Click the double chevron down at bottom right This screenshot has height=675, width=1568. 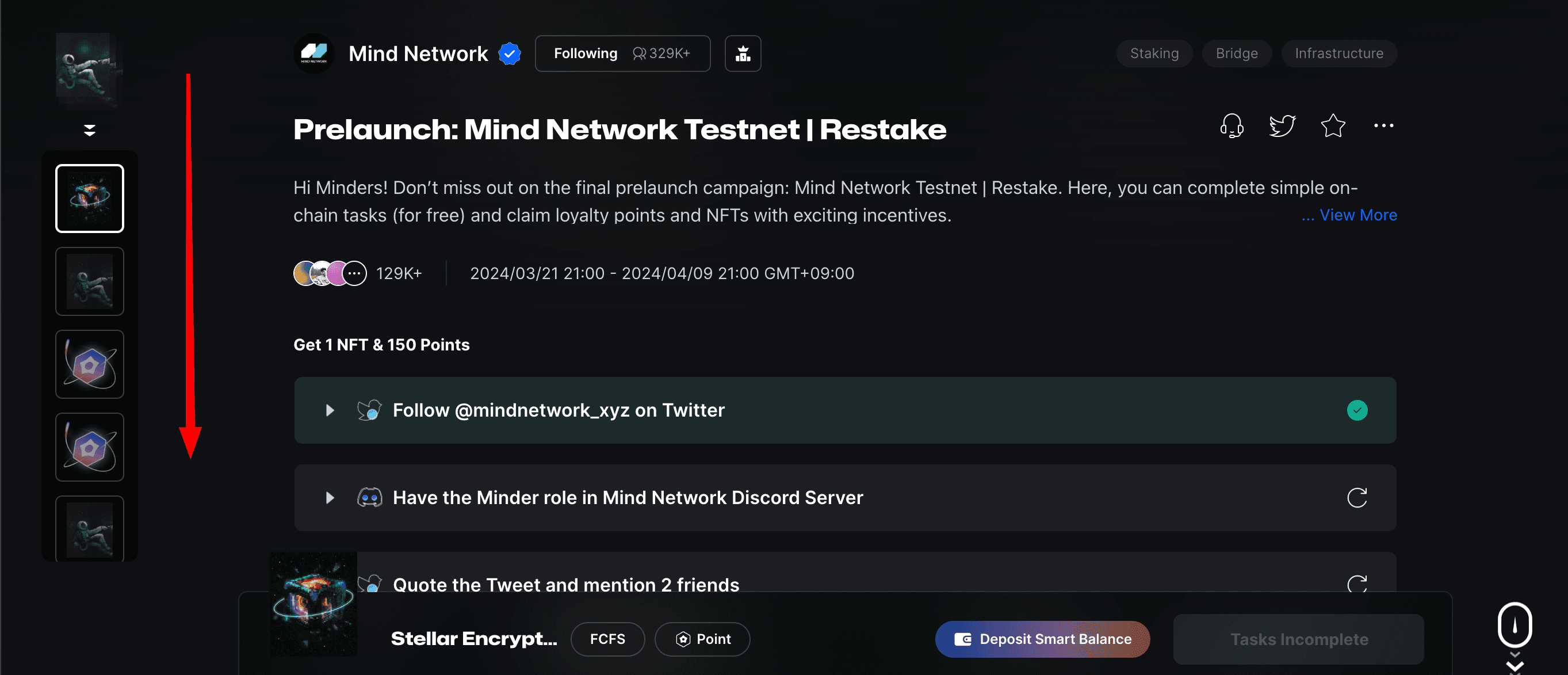1515,664
